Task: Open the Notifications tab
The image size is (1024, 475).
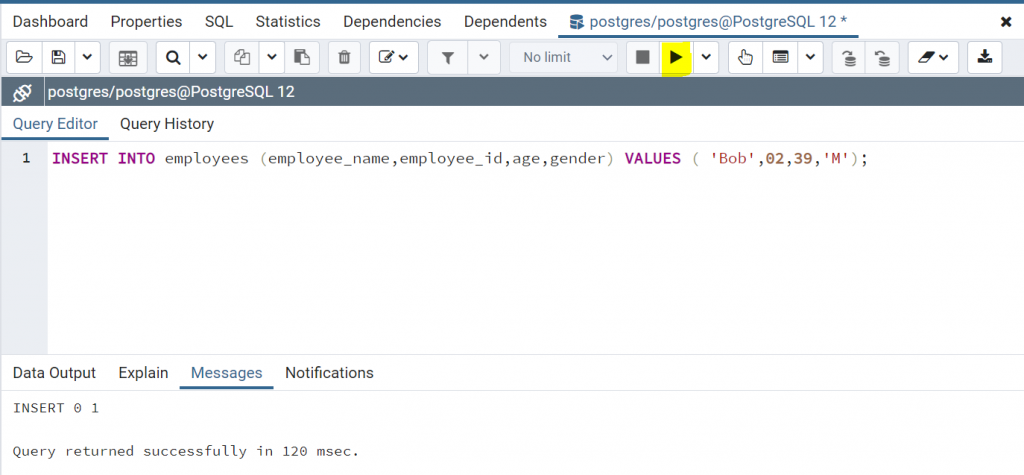Action: (329, 373)
